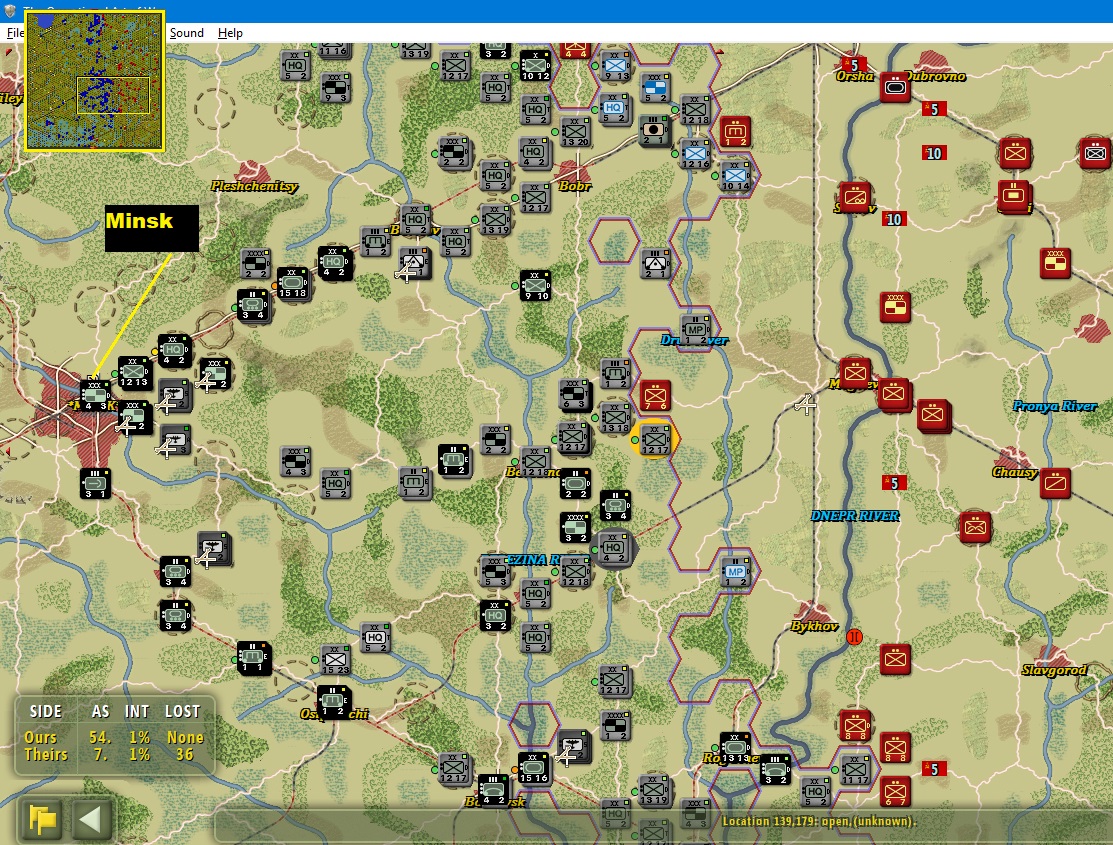The height and width of the screenshot is (845, 1113).
Task: Click the Bykhov town hex
Action: click(x=814, y=615)
